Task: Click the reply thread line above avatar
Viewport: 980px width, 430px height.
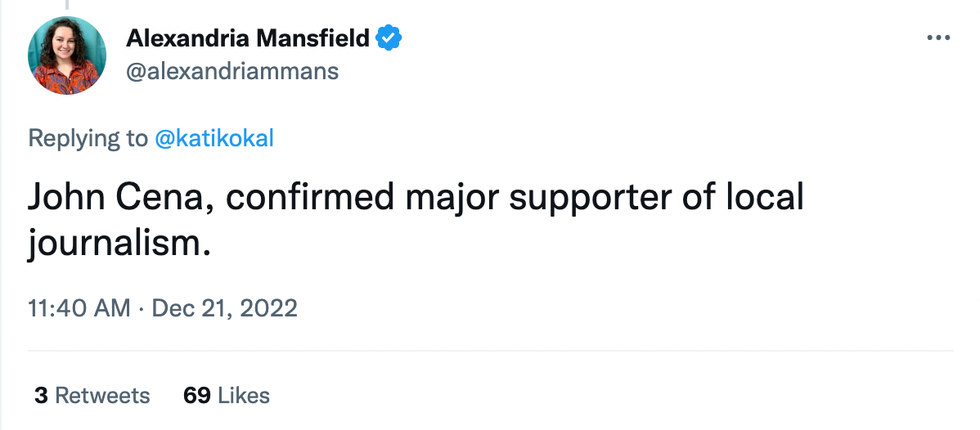Action: click(x=67, y=6)
